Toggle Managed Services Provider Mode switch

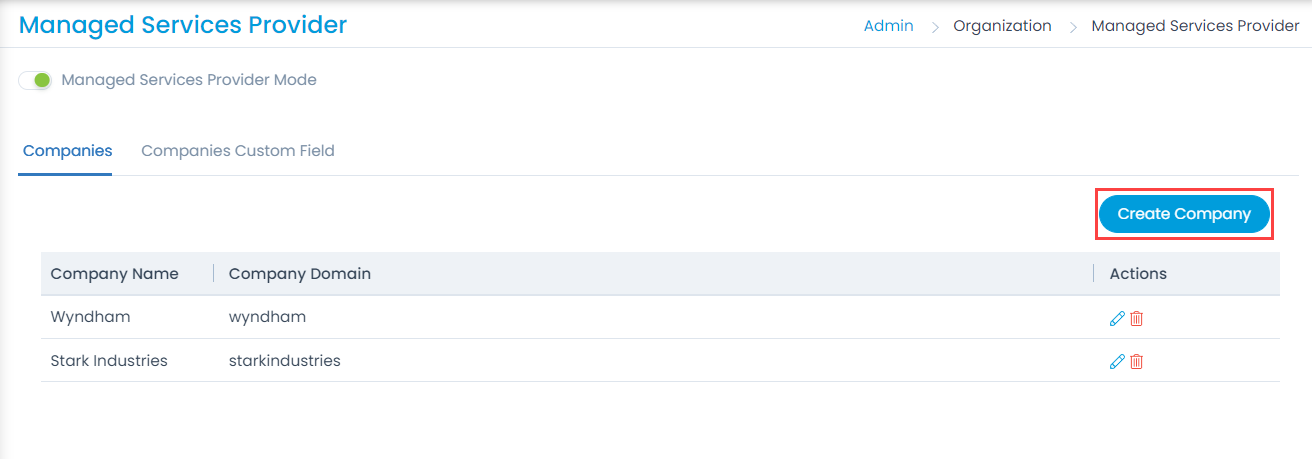(x=36, y=80)
